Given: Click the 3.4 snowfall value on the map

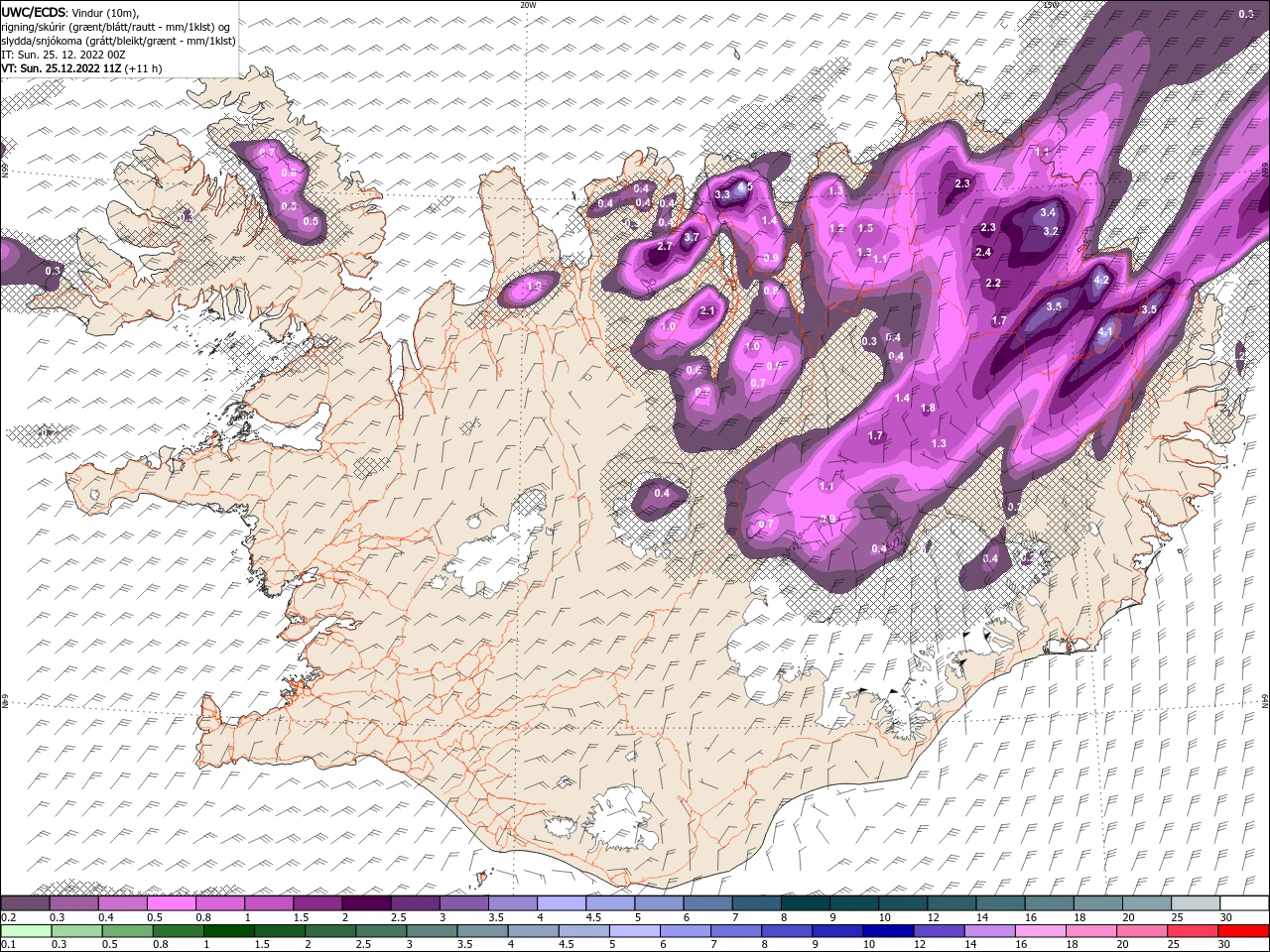Looking at the screenshot, I should [1048, 212].
